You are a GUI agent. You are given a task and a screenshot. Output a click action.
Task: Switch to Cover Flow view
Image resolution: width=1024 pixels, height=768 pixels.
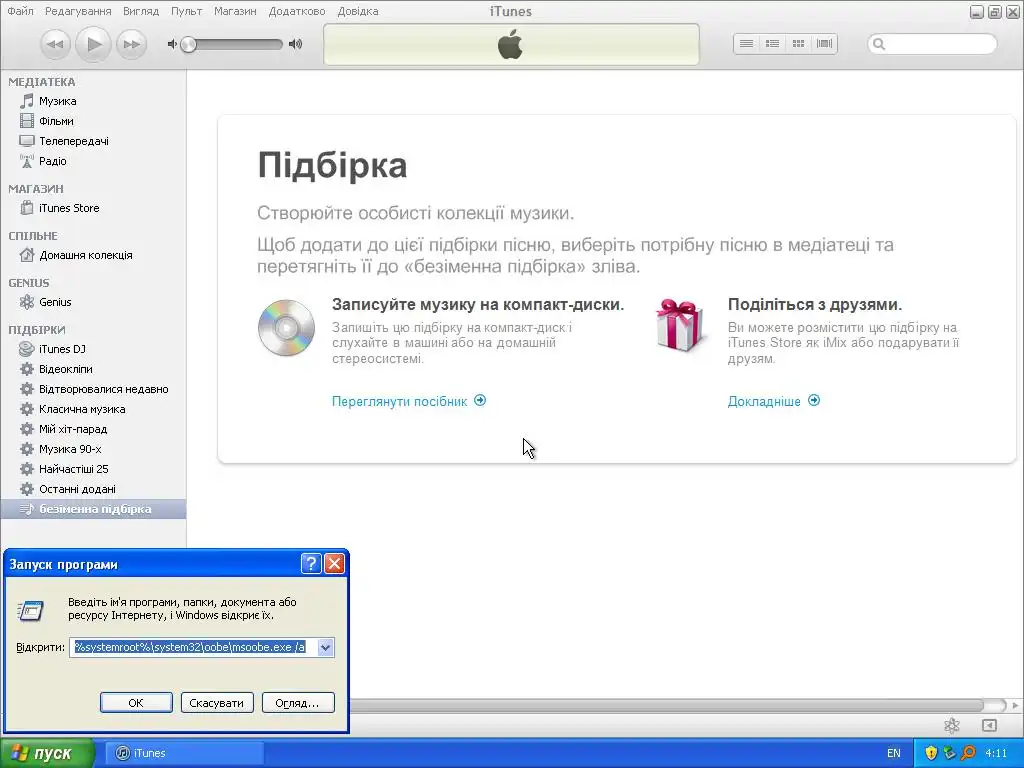click(824, 44)
